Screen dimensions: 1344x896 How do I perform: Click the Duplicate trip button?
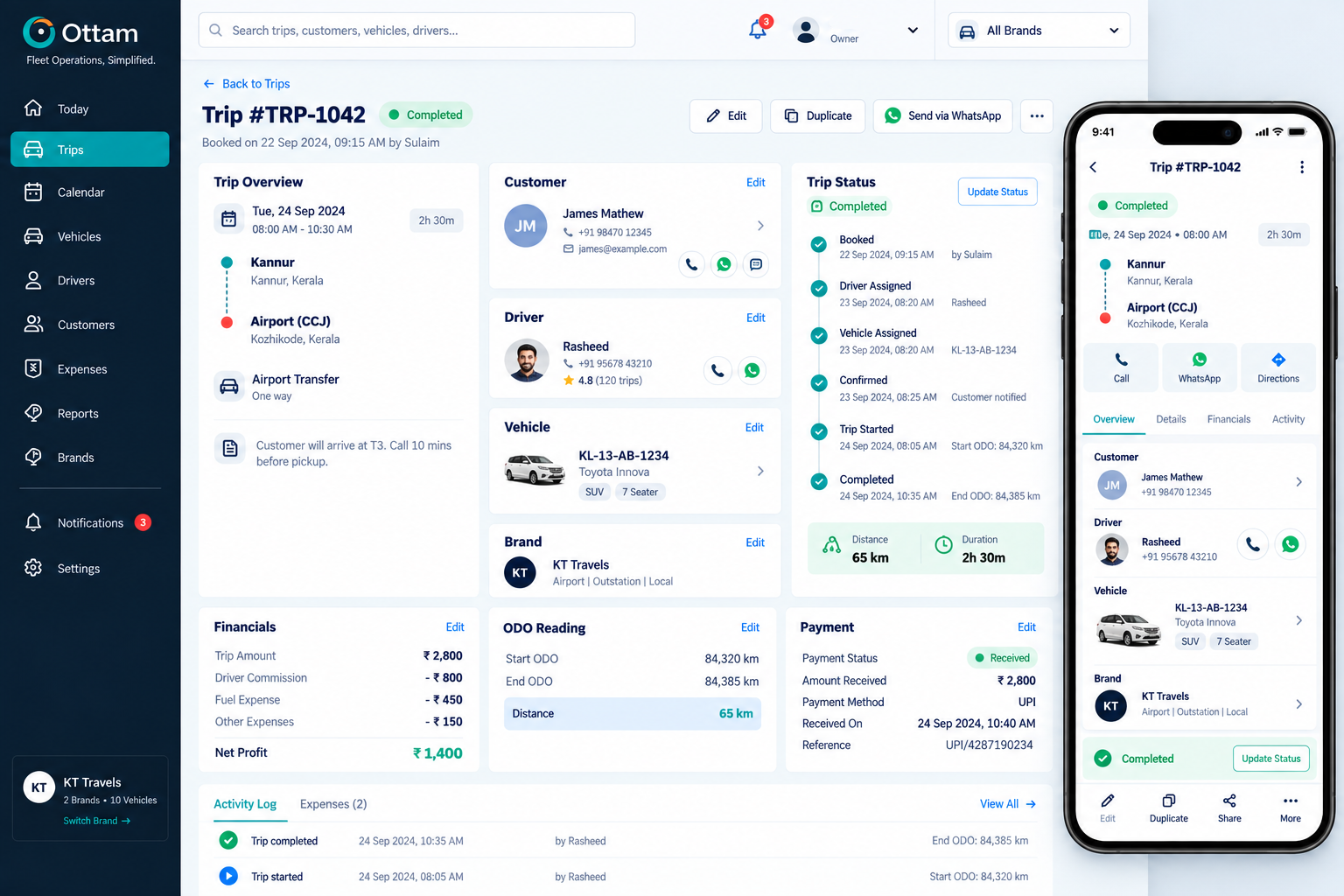(817, 115)
